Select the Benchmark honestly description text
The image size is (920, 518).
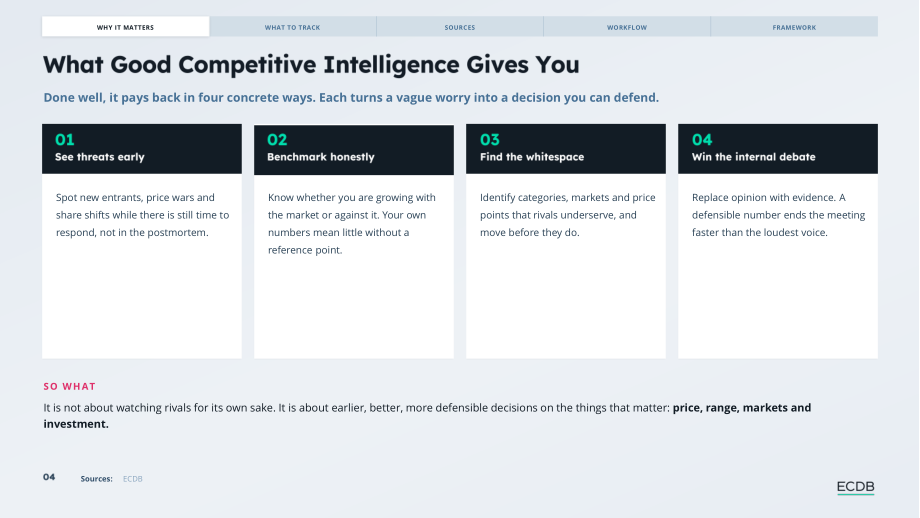point(352,224)
